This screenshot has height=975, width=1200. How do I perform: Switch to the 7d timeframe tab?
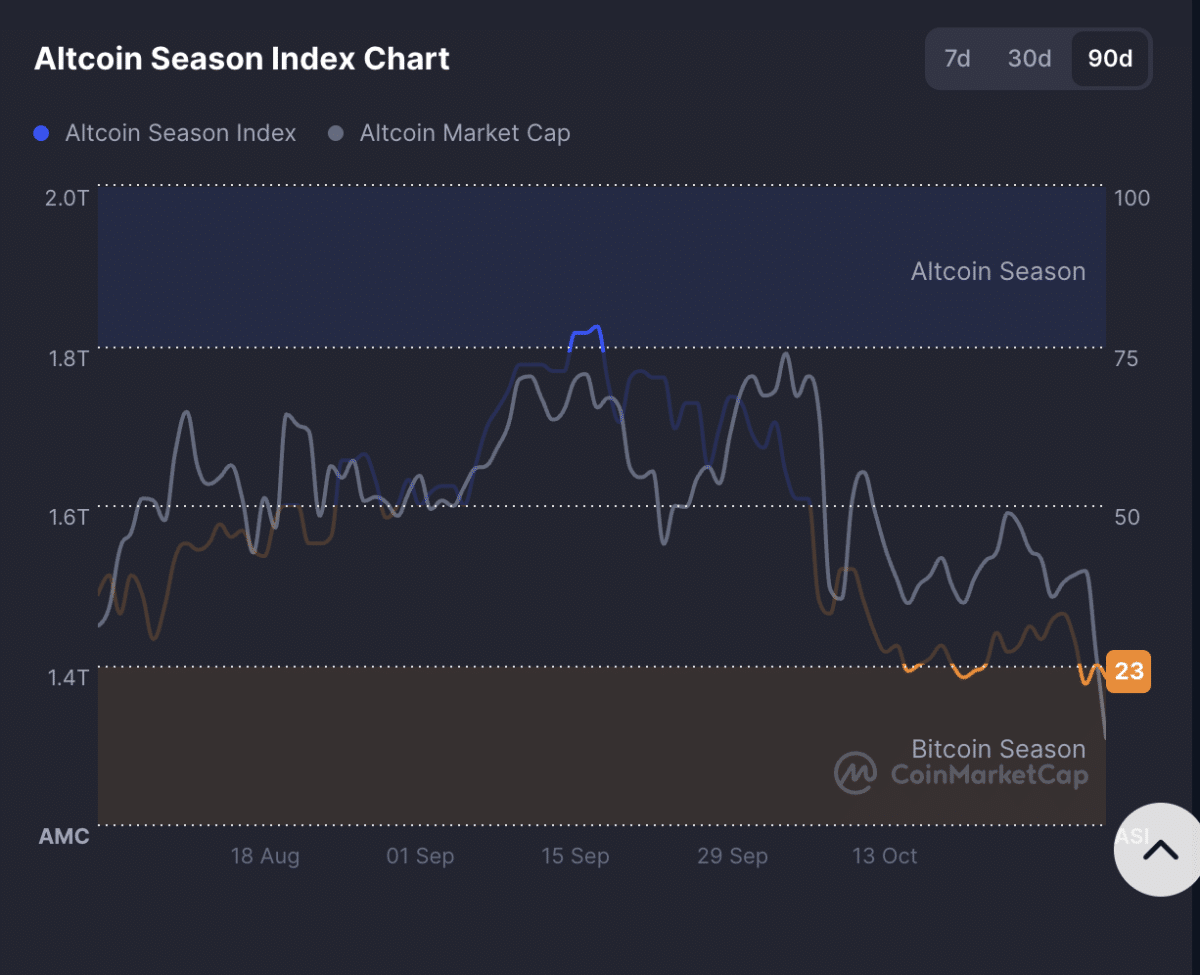click(x=956, y=59)
